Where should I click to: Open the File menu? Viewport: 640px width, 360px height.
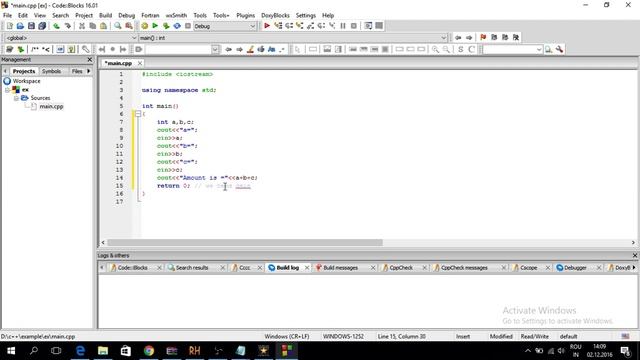coord(7,15)
